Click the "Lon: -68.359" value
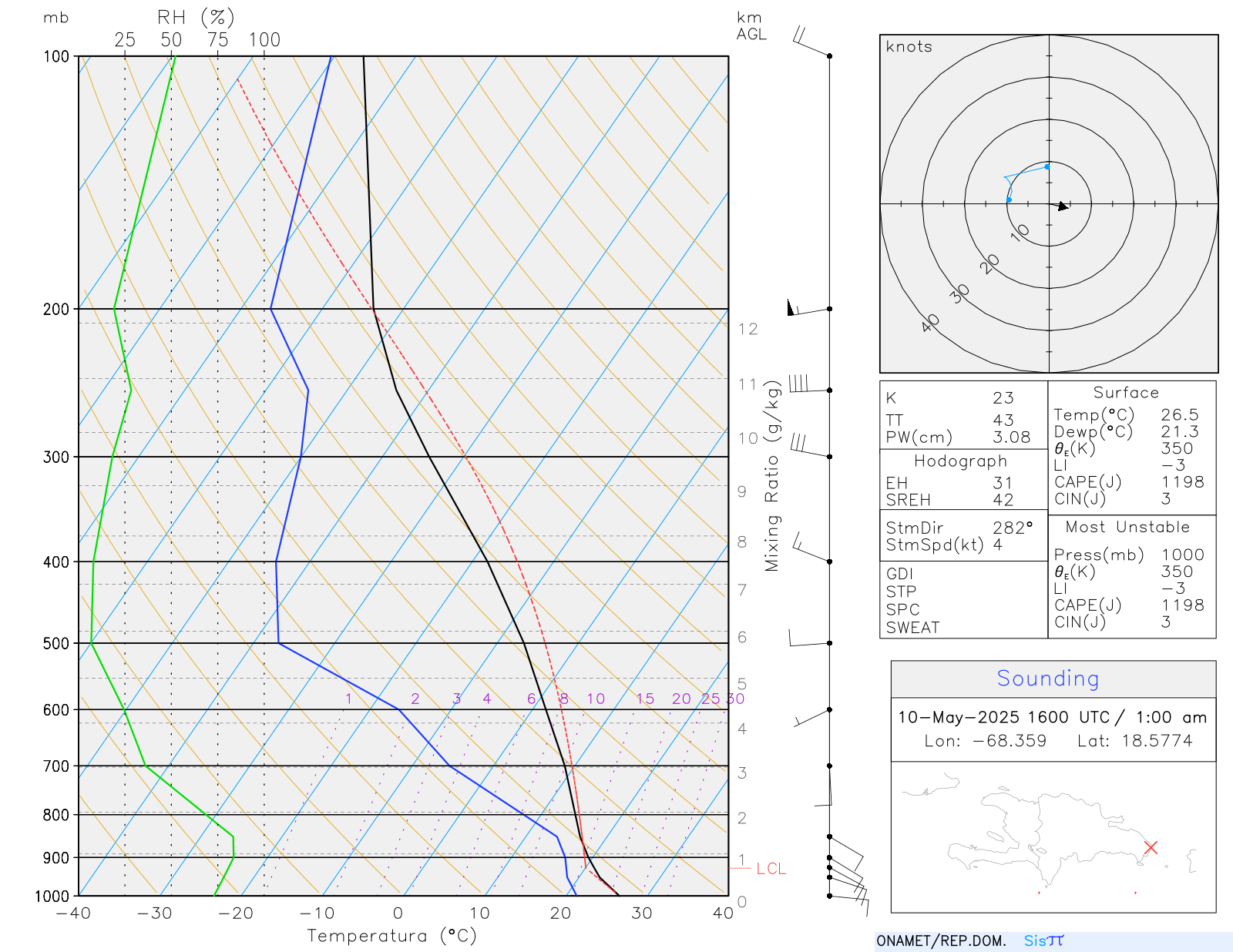 (986, 741)
